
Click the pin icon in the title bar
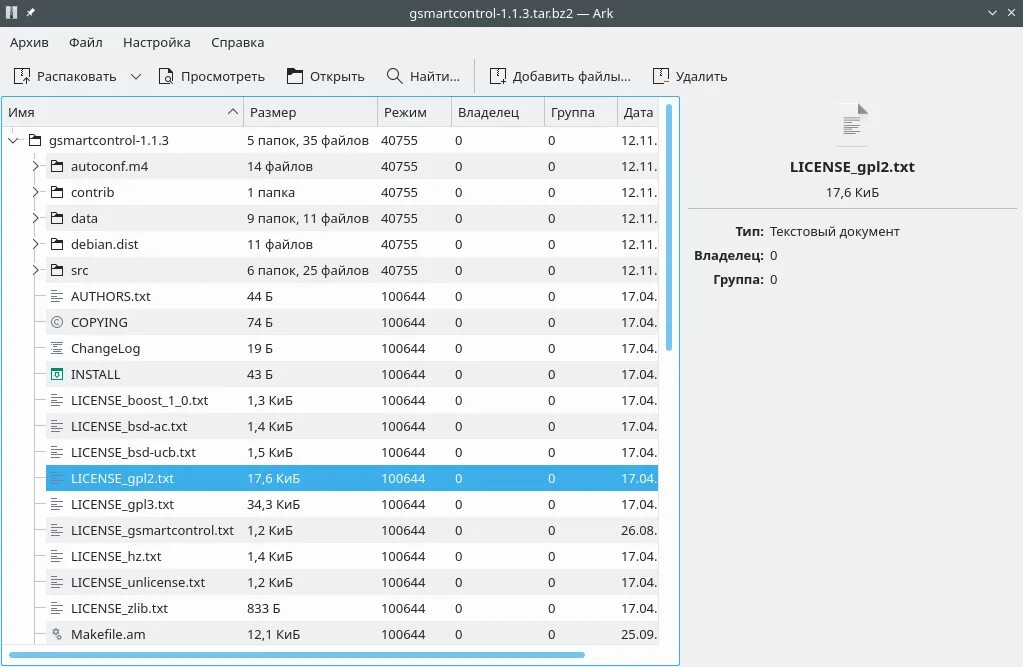click(31, 12)
